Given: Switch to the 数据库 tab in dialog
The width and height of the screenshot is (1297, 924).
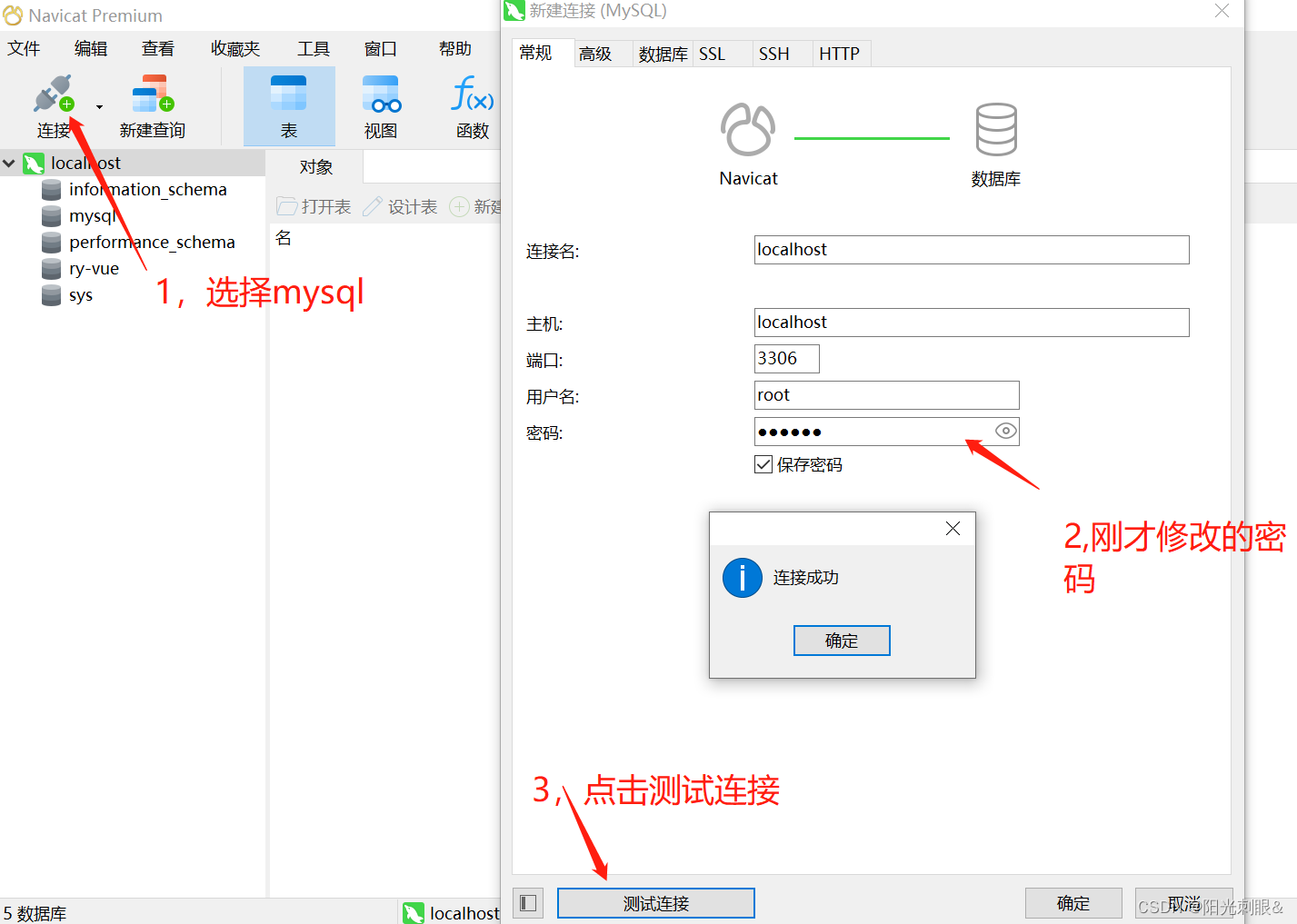Looking at the screenshot, I should tap(663, 54).
